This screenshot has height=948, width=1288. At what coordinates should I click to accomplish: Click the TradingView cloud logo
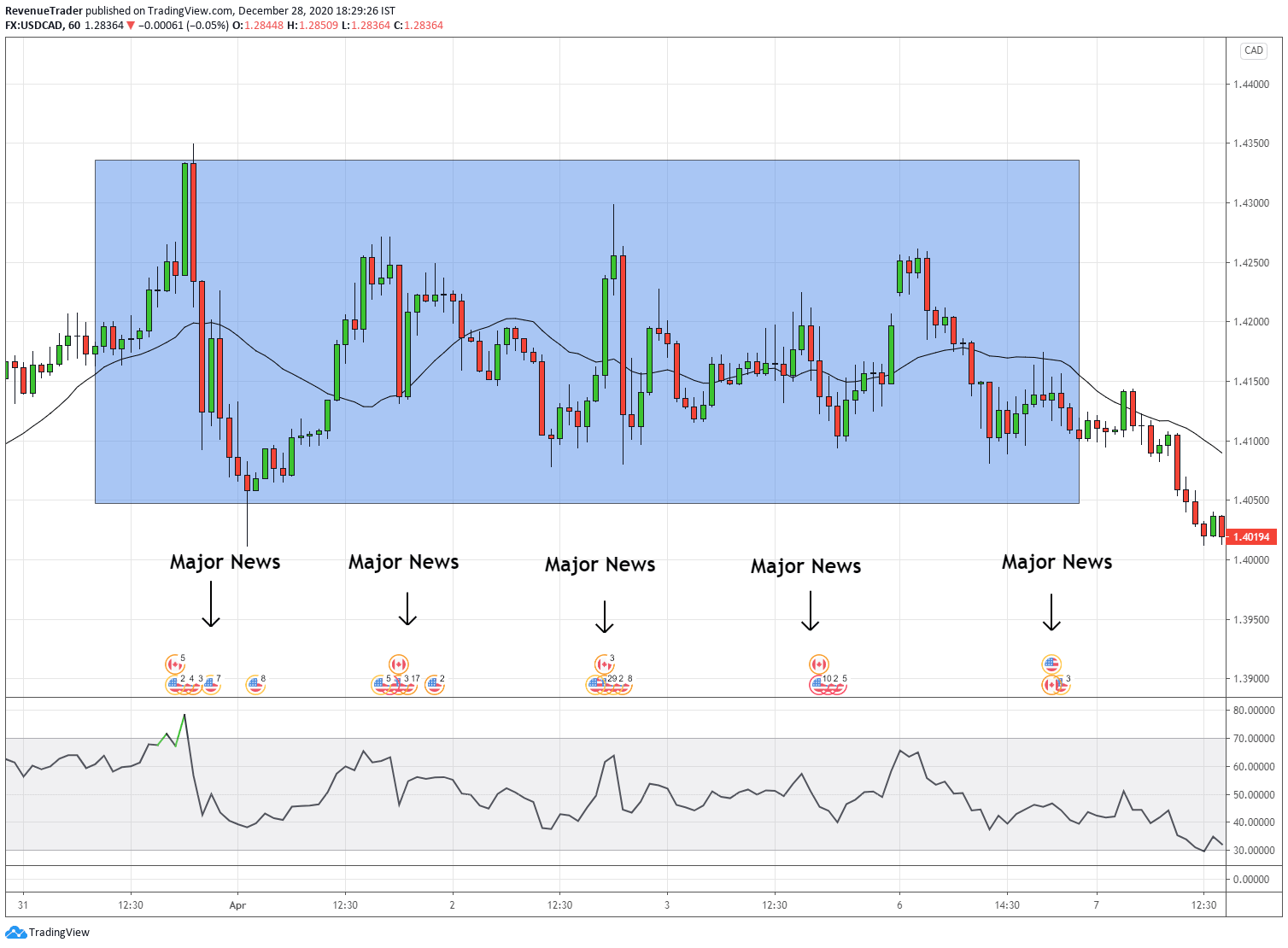tap(15, 932)
